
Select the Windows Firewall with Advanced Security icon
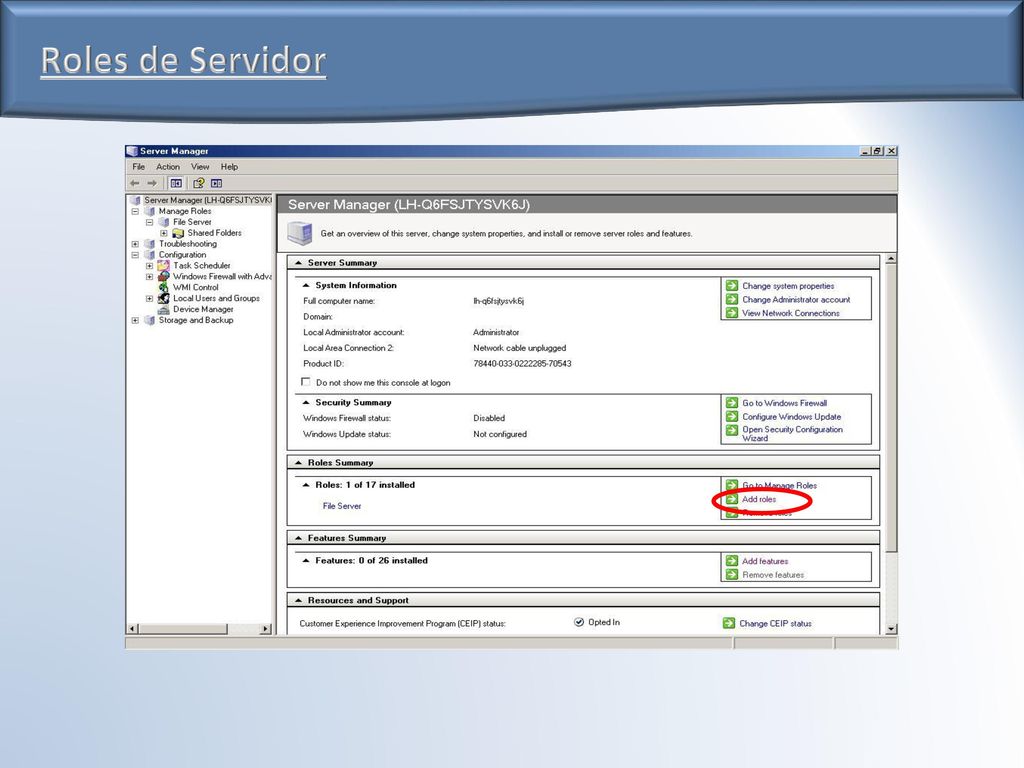click(x=163, y=277)
